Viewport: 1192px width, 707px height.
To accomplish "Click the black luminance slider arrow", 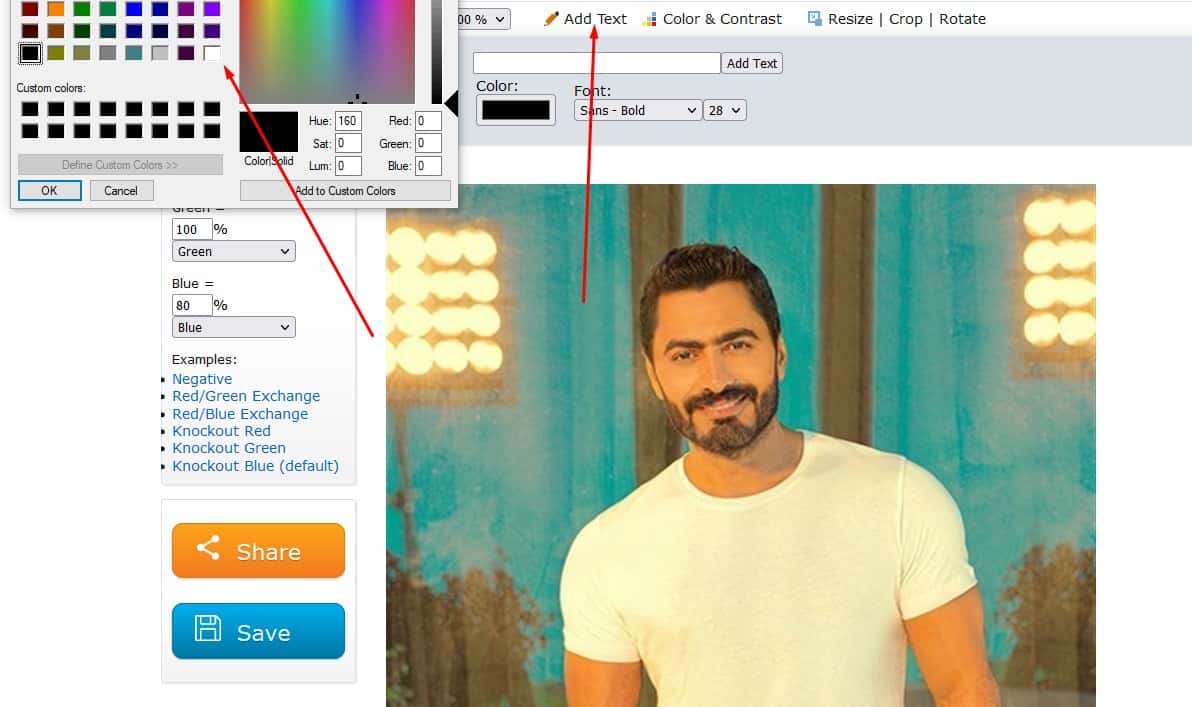I will point(451,102).
